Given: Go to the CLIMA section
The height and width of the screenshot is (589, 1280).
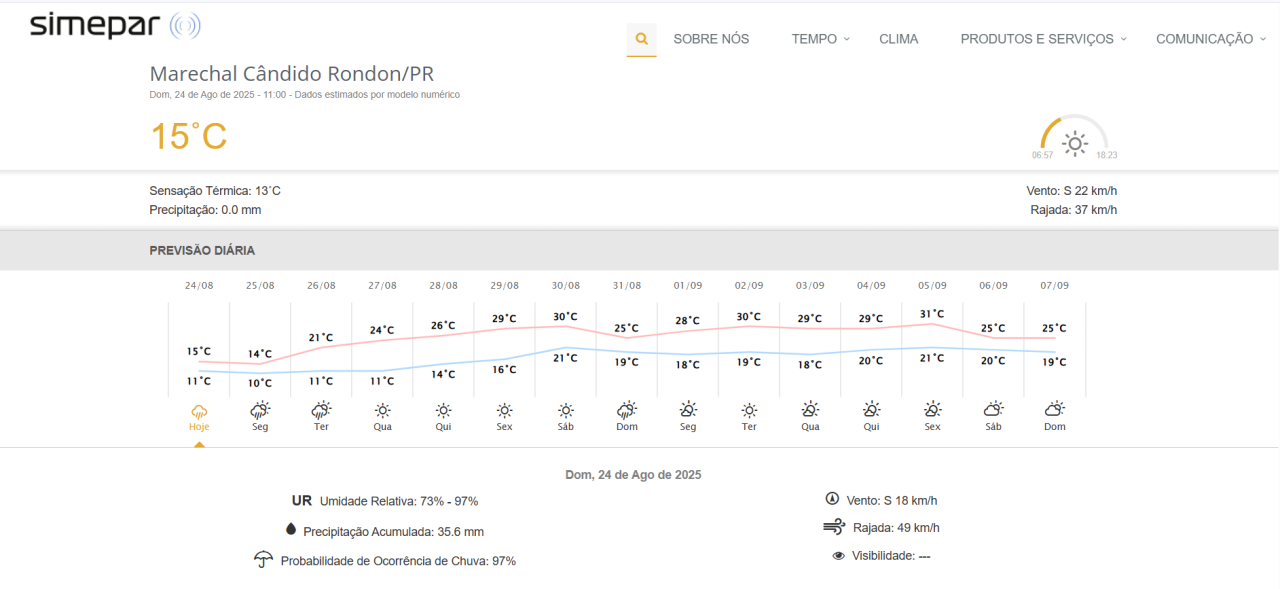Looking at the screenshot, I should pyautogui.click(x=898, y=39).
